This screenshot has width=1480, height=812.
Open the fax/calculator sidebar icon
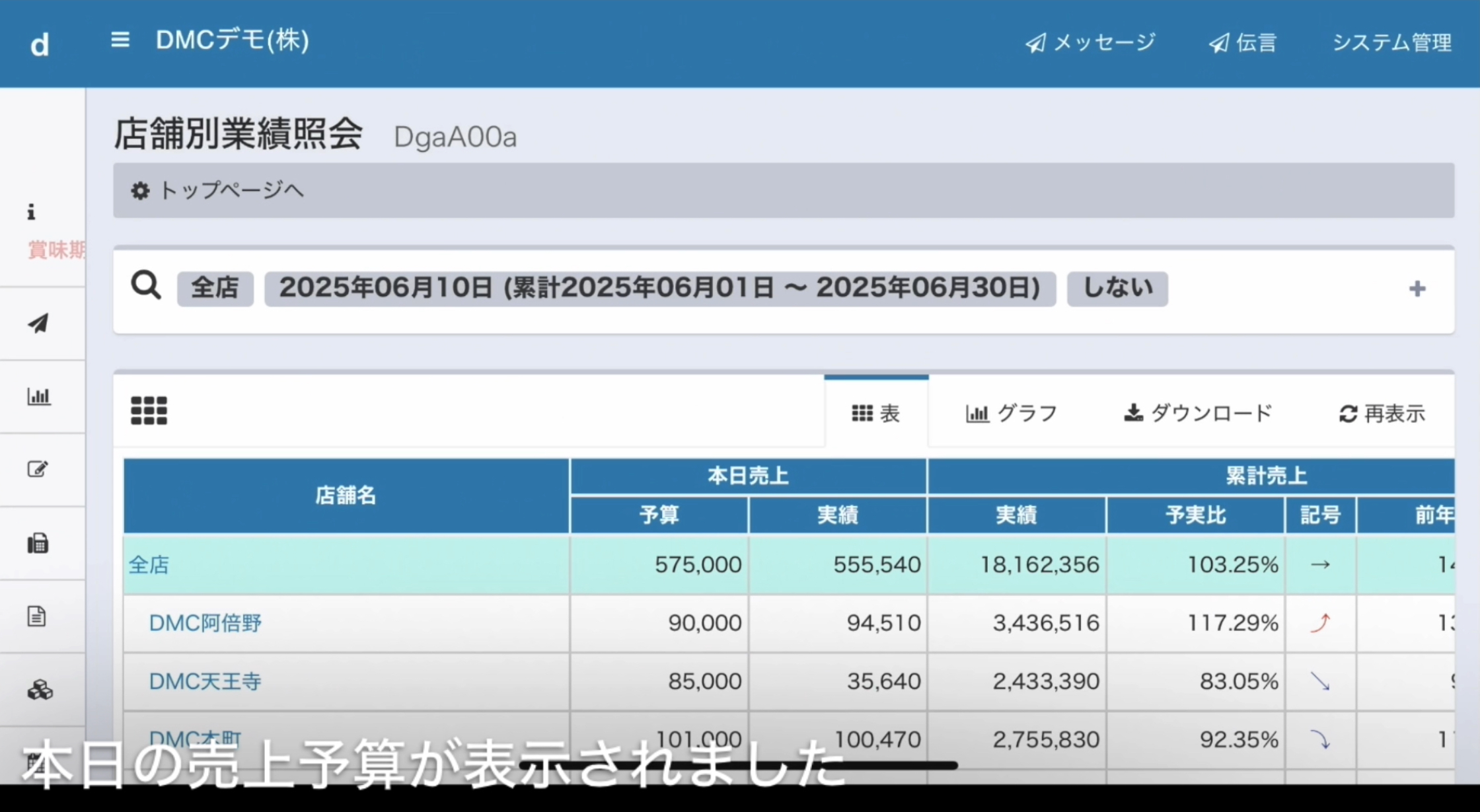point(38,543)
